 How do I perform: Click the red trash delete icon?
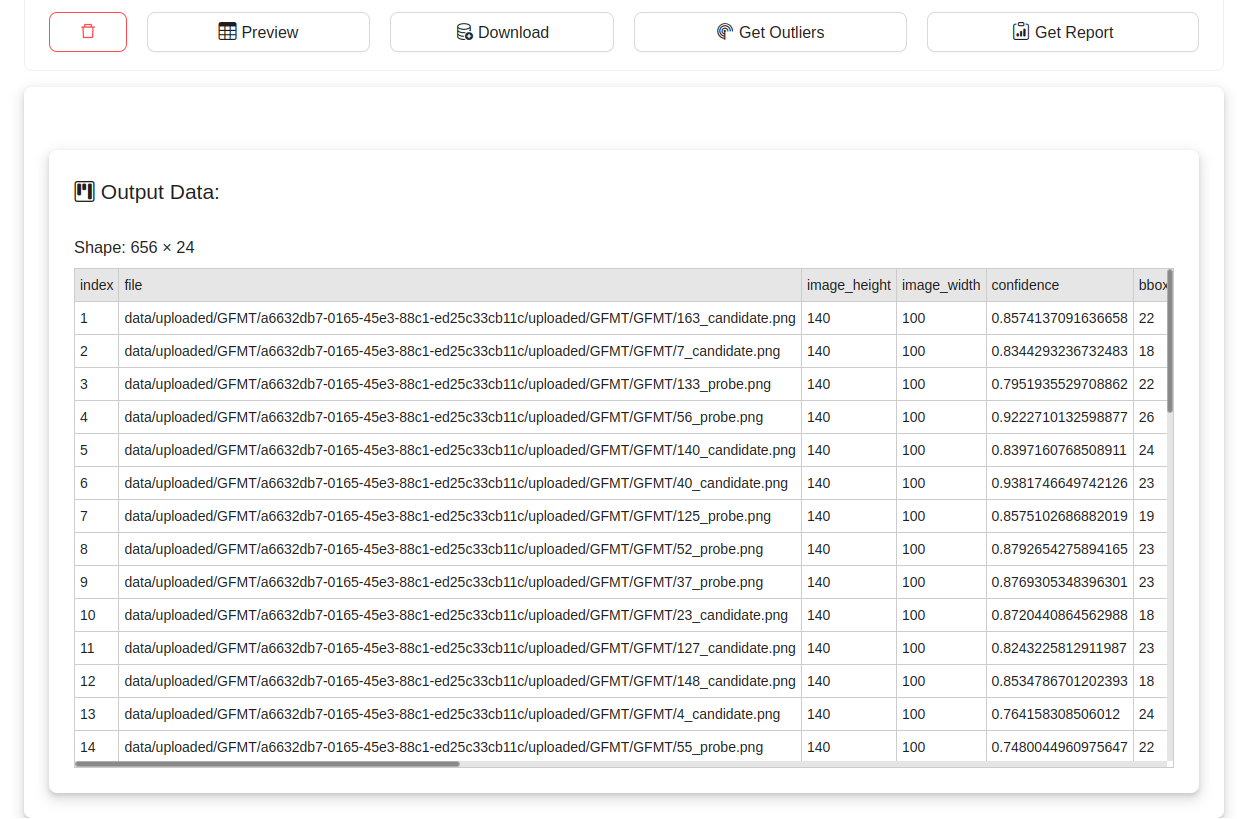coord(88,32)
